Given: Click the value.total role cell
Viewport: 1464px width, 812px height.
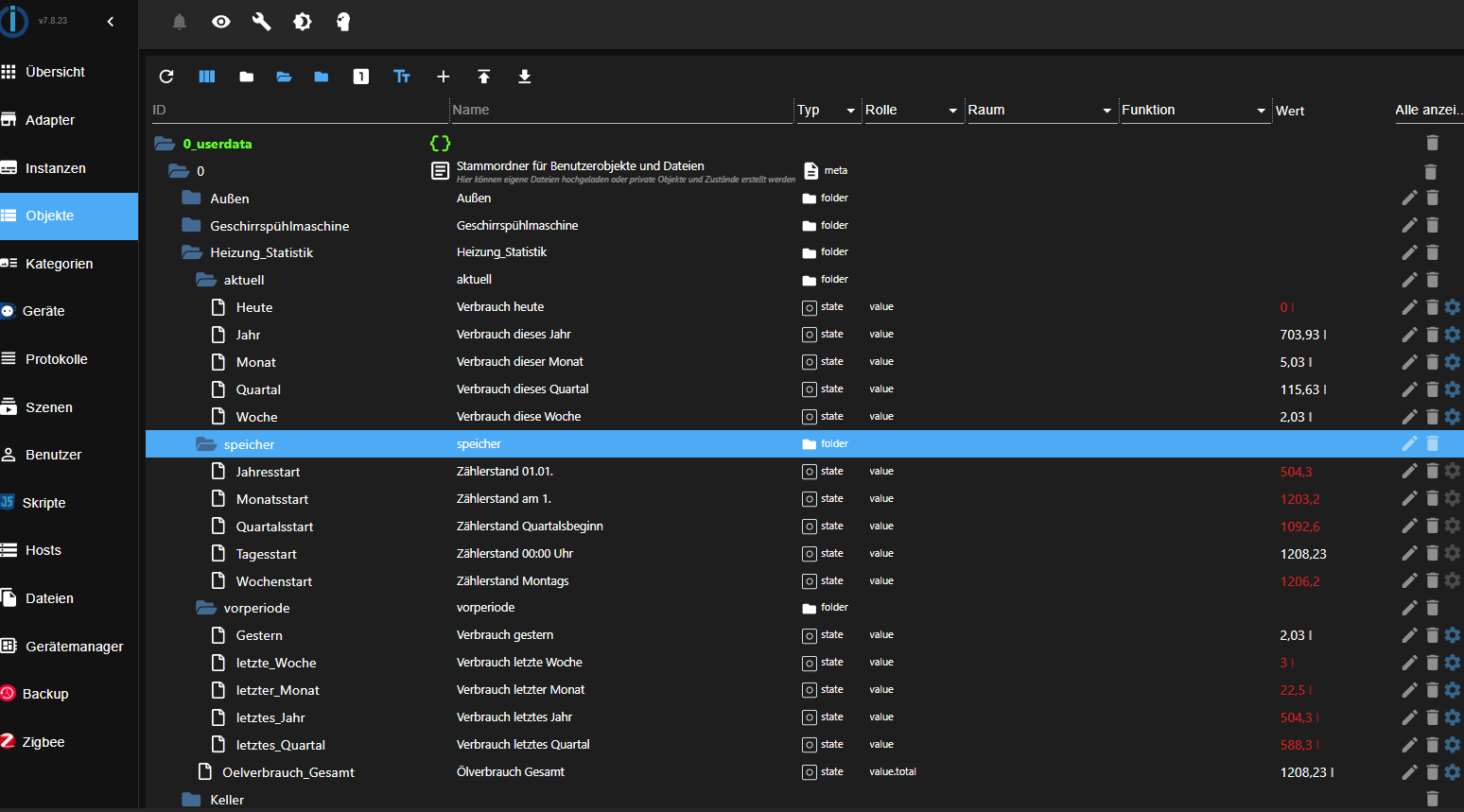Looking at the screenshot, I should click(893, 772).
